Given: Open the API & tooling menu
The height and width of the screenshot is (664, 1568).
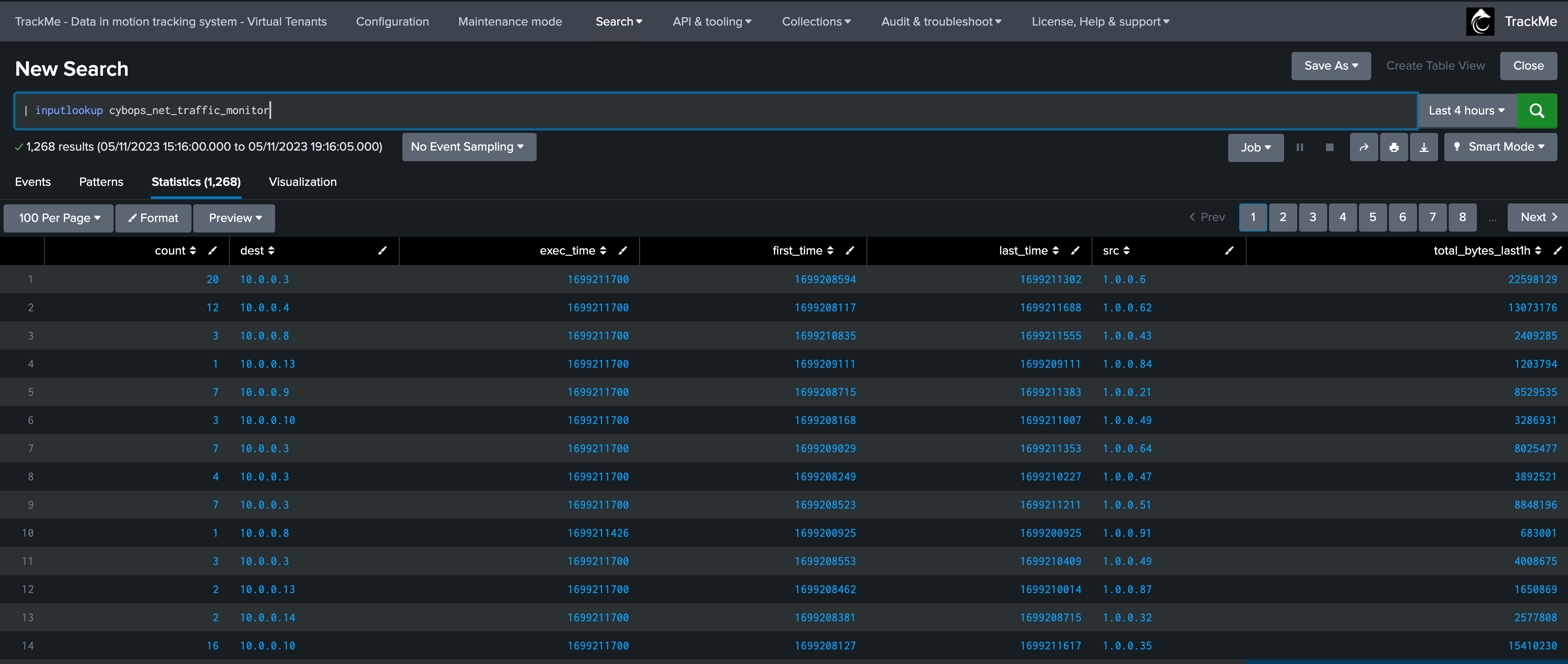Looking at the screenshot, I should coord(711,21).
